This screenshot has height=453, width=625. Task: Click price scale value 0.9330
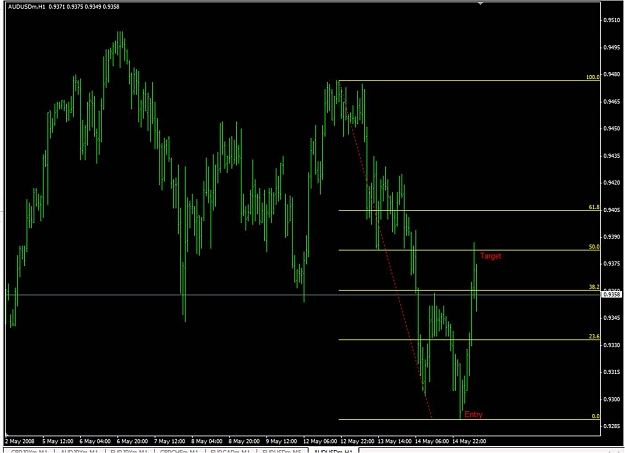click(611, 345)
